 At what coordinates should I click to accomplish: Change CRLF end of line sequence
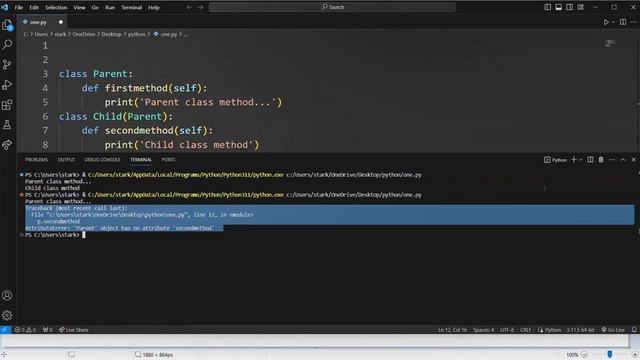pyautogui.click(x=525, y=330)
